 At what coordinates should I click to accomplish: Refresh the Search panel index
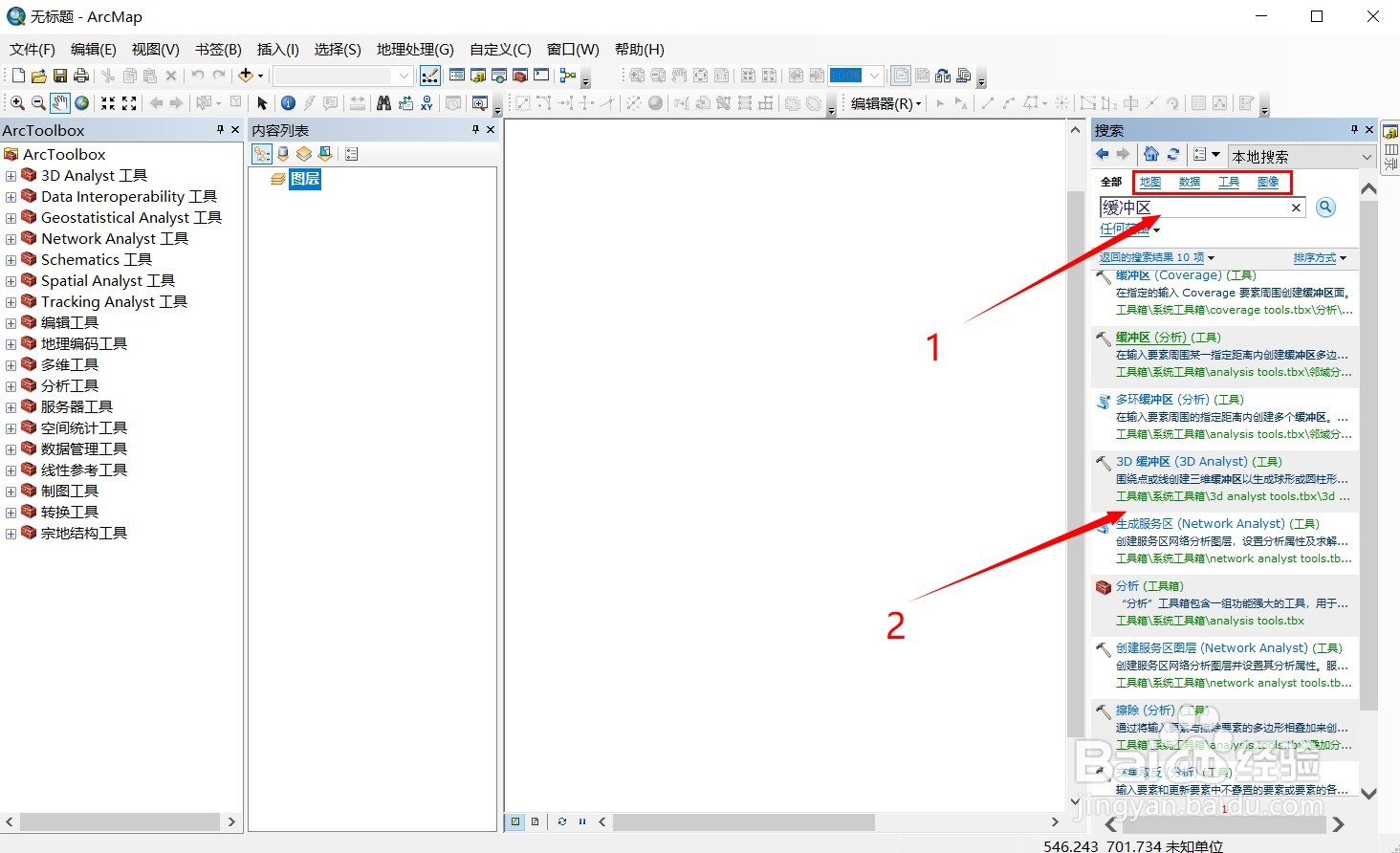coord(1173,155)
